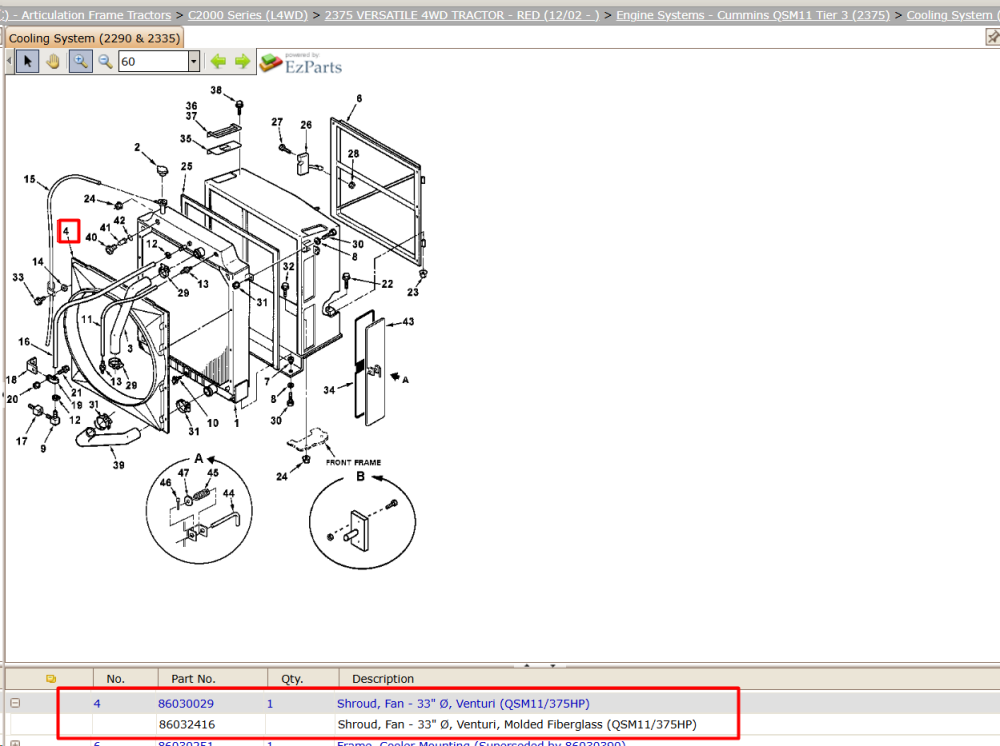This screenshot has width=1000, height=746.
Task: Click callout 4 on the diagram
Action: tap(66, 231)
